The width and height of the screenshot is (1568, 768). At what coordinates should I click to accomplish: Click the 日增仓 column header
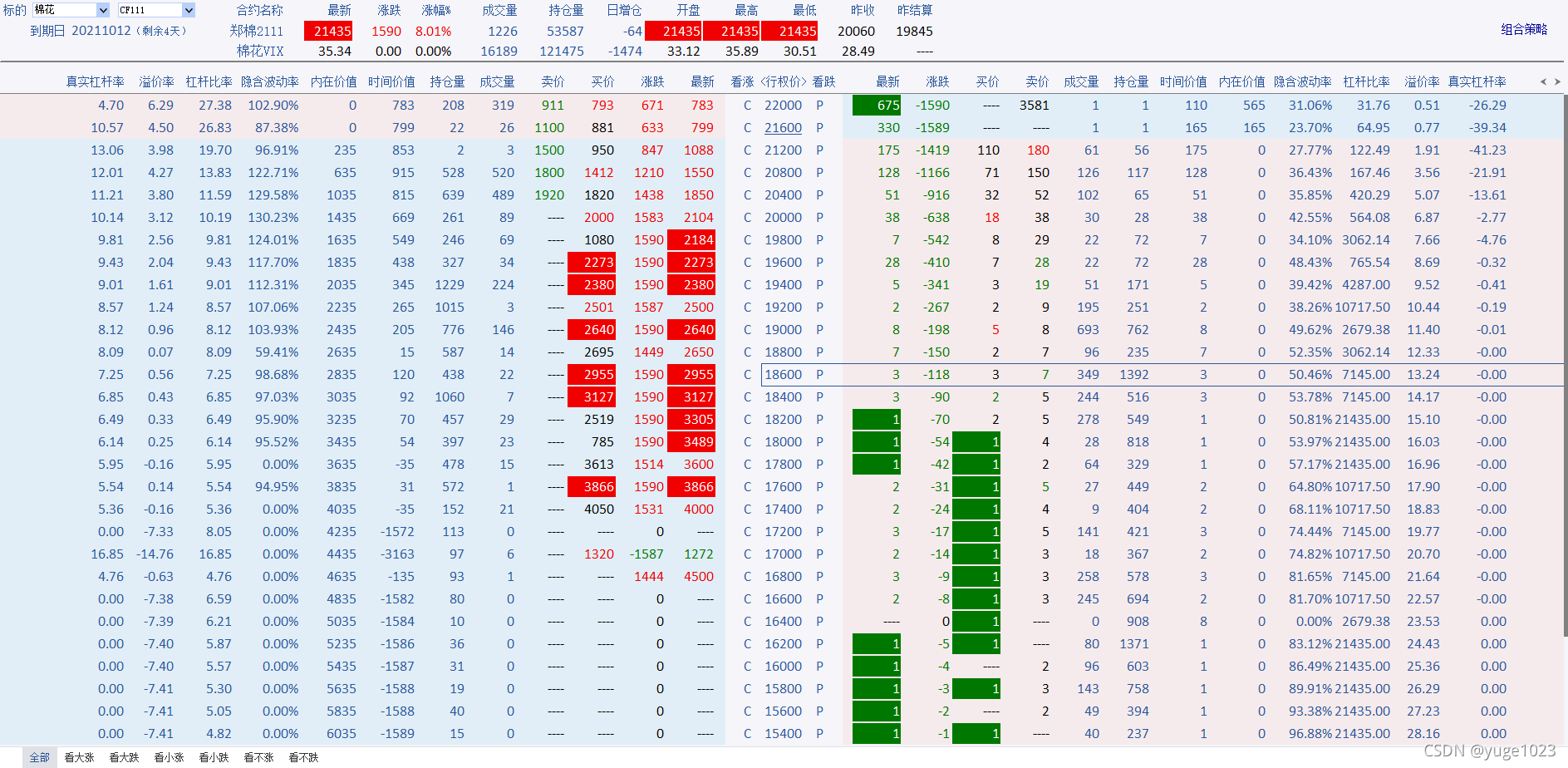(624, 10)
